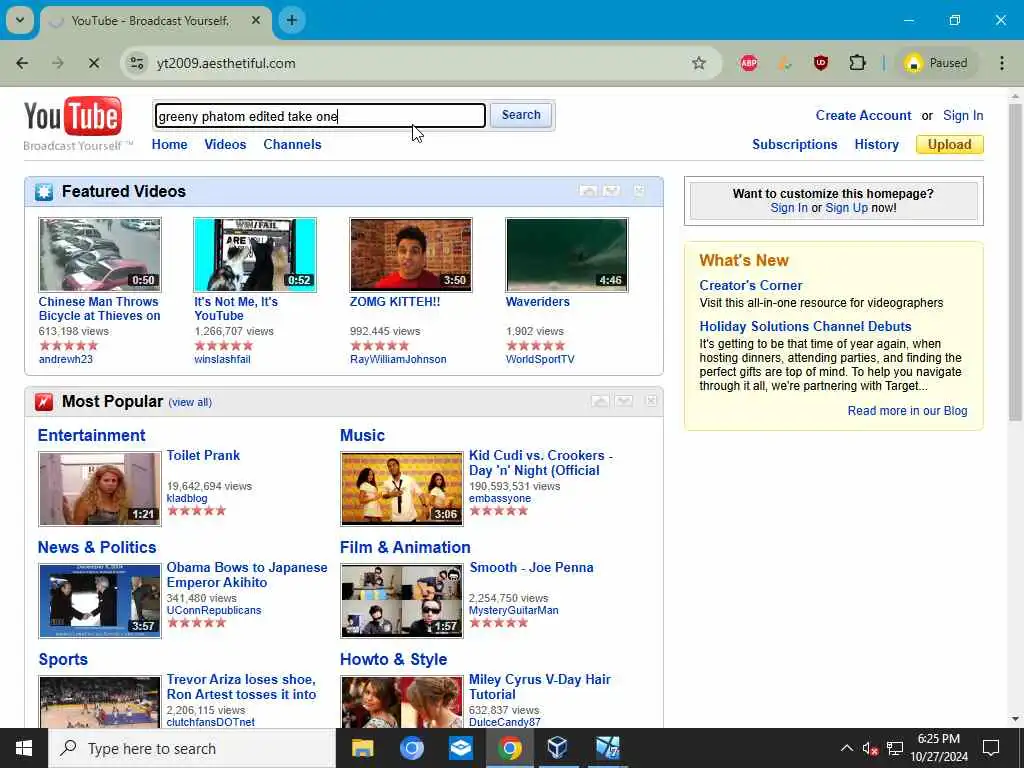Open Waveriders video thumbnail
Screen dimensions: 1024x768
(x=567, y=255)
